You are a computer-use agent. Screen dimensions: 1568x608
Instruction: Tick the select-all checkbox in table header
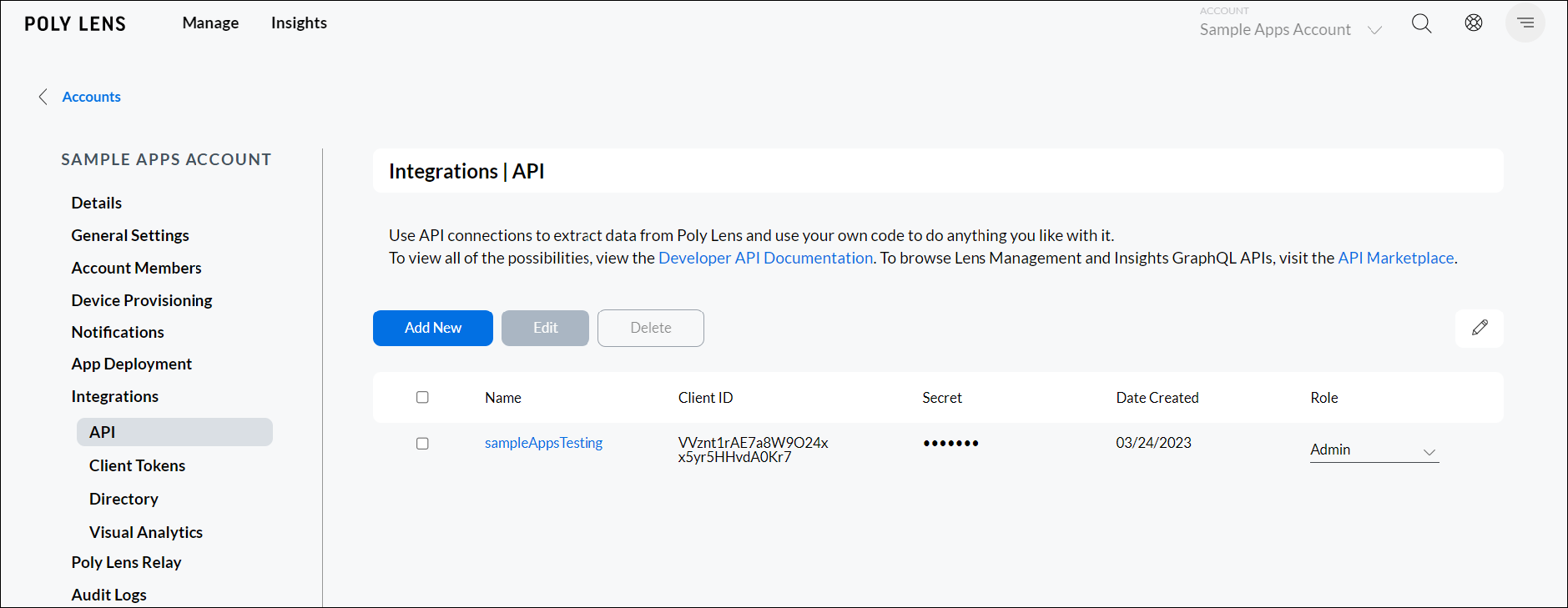pyautogui.click(x=422, y=397)
